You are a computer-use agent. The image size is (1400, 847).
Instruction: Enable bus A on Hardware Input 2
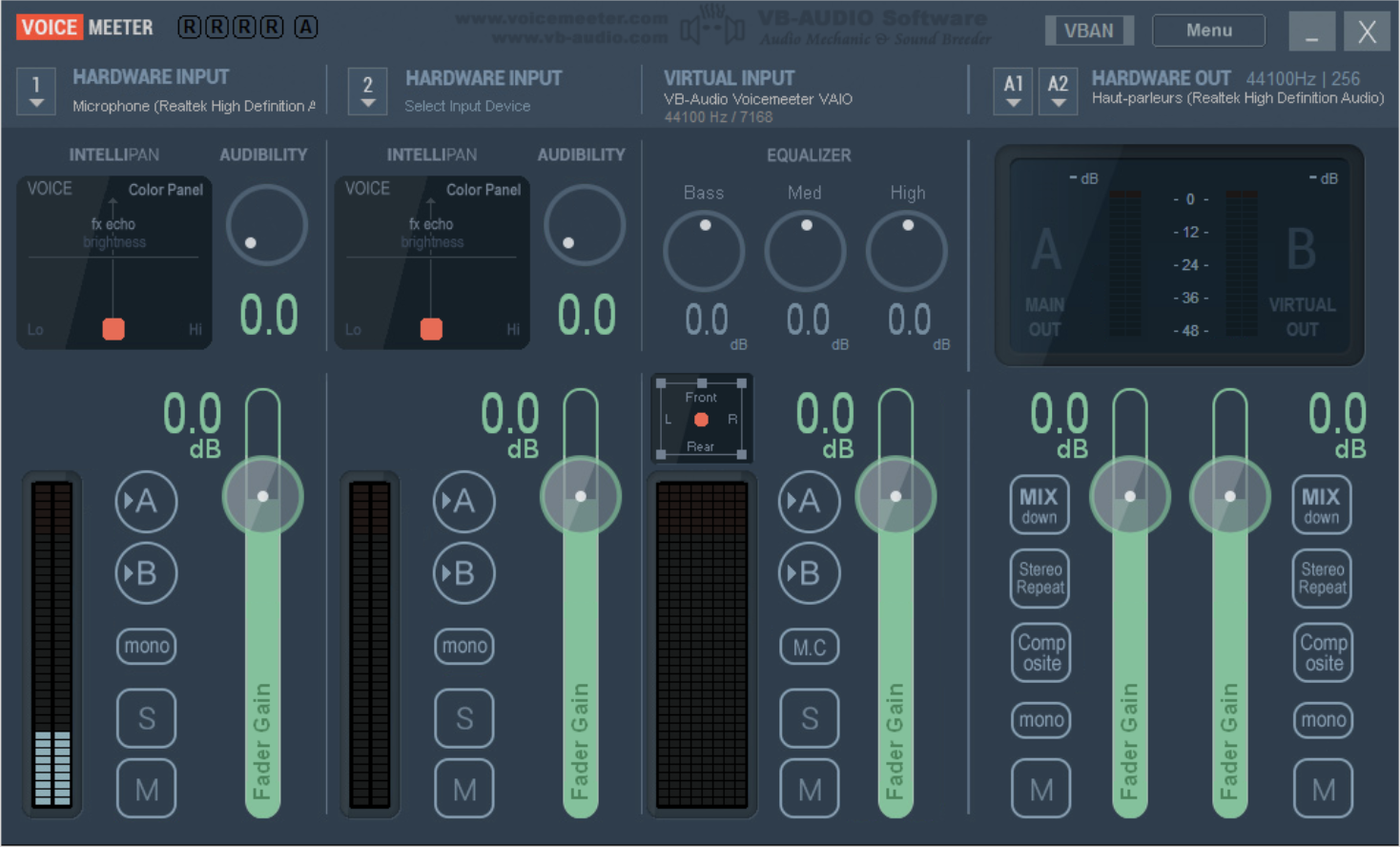pyautogui.click(x=463, y=501)
